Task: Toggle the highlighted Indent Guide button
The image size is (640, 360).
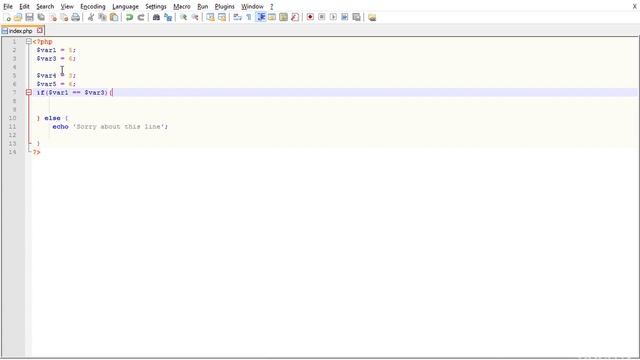Action: 260,17
